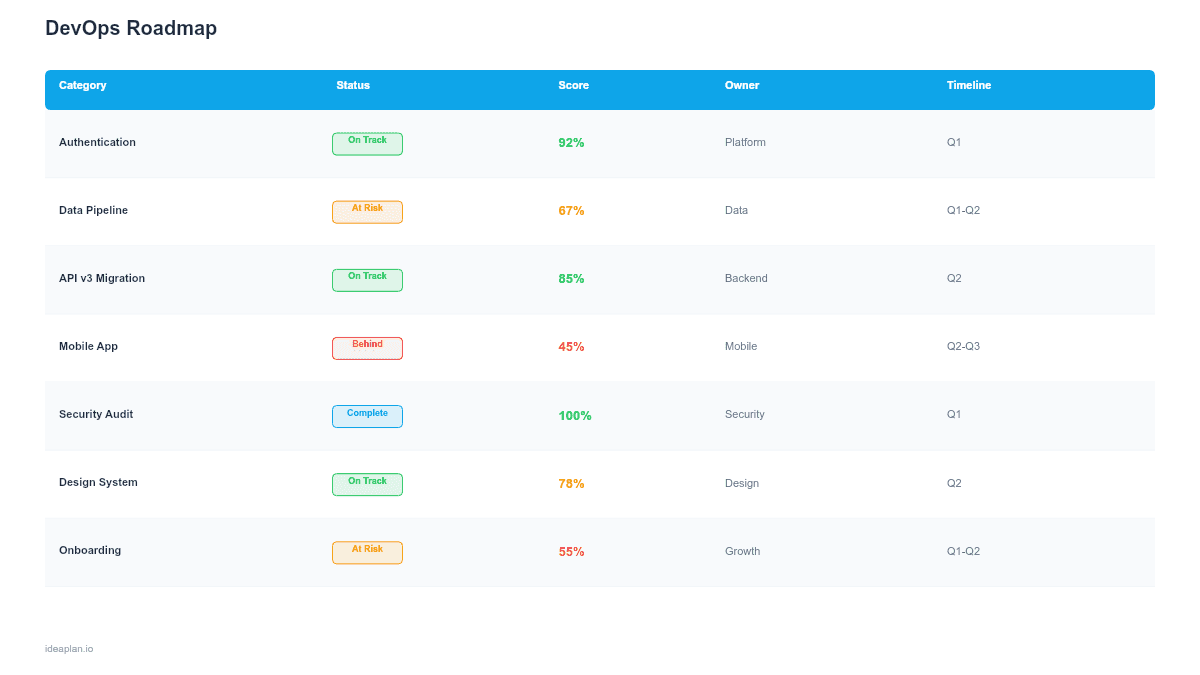The image size is (1200, 675).
Task: Click the 100% score for Security Audit
Action: (x=575, y=416)
